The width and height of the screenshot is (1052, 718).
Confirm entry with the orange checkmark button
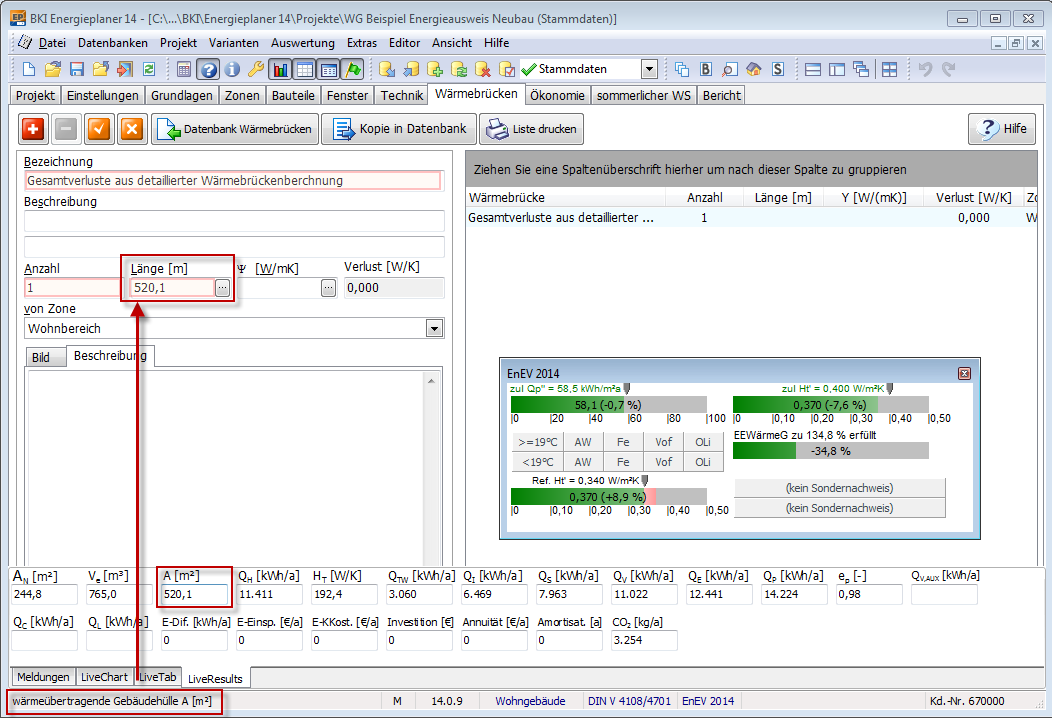[99, 129]
